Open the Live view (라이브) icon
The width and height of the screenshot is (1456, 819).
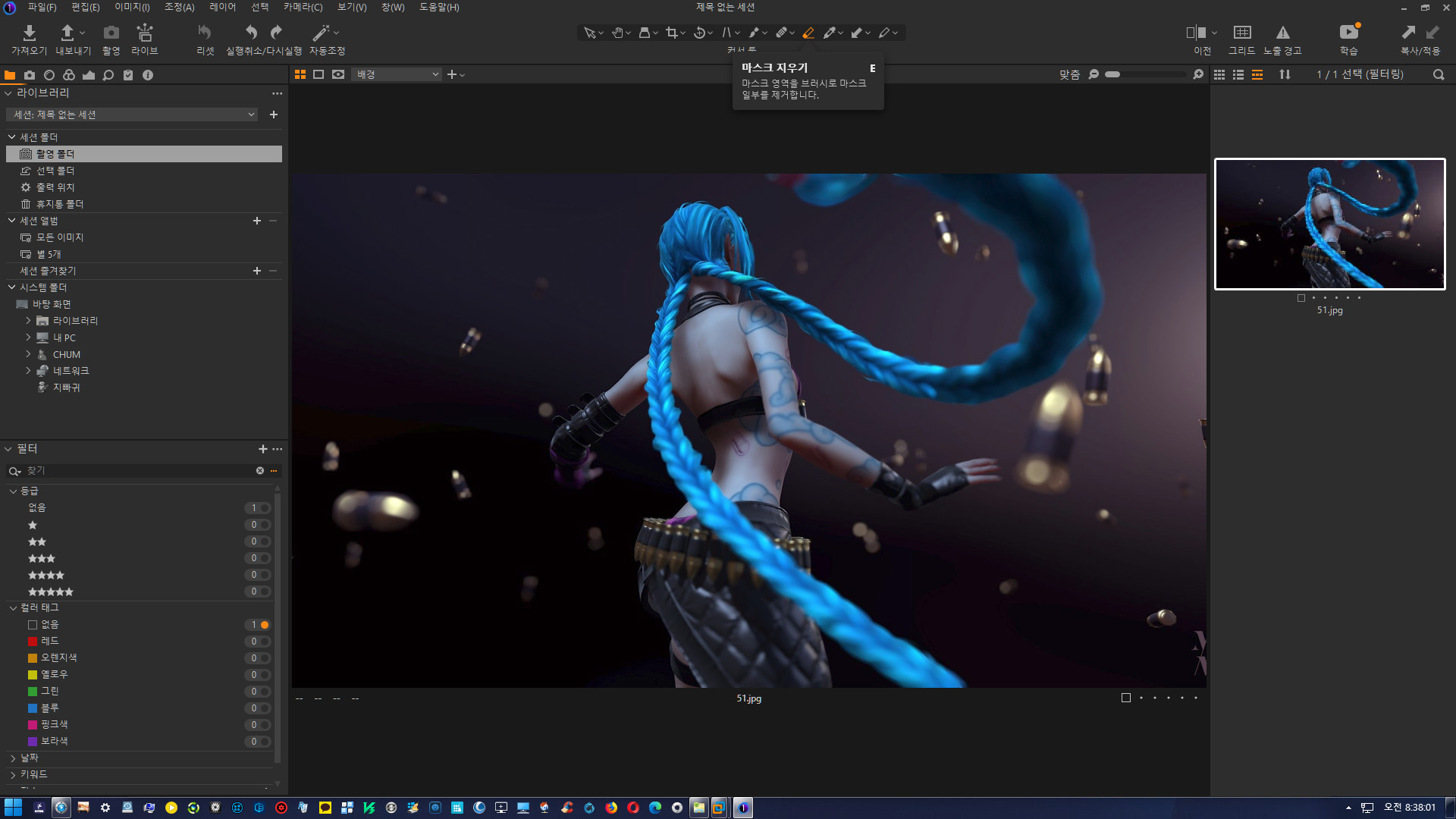click(145, 33)
